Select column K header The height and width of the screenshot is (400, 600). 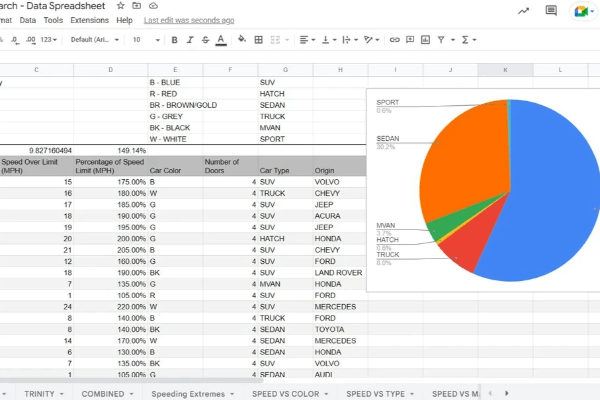click(505, 69)
